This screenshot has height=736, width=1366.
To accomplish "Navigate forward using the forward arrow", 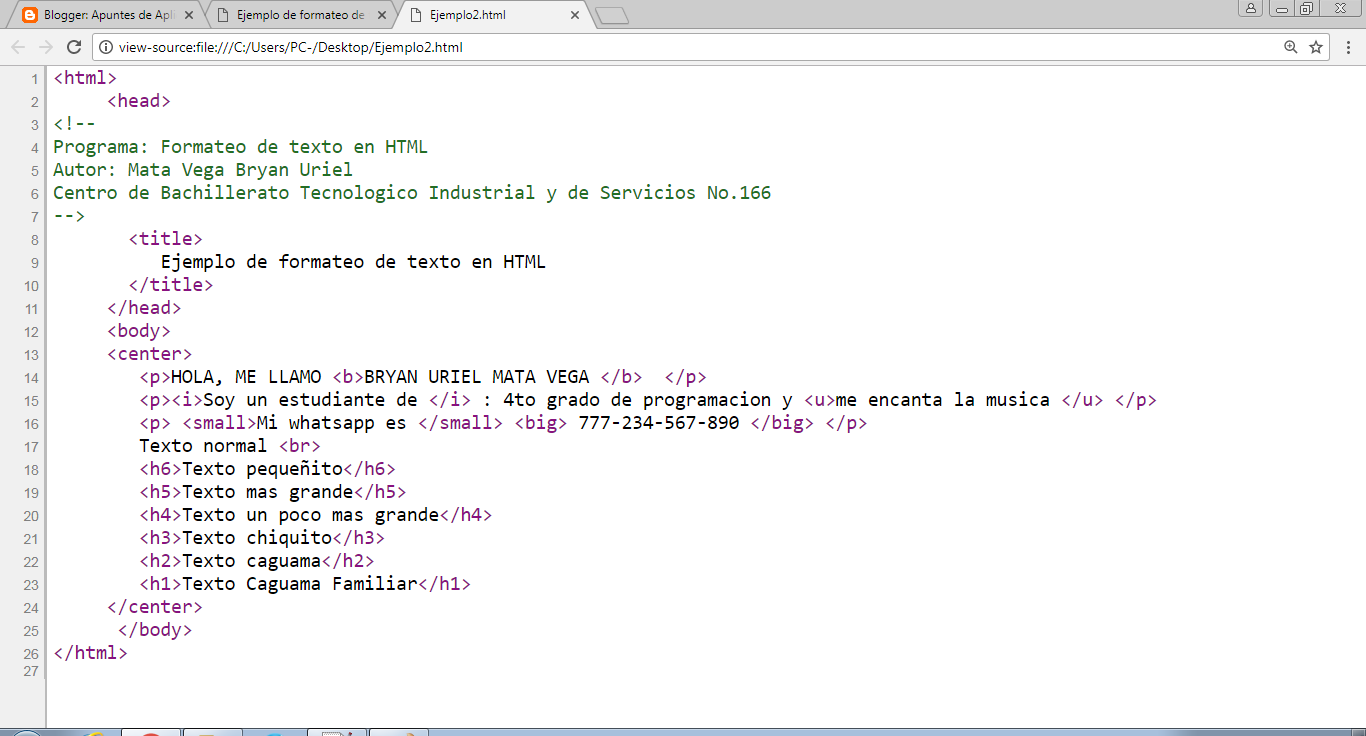I will point(45,46).
